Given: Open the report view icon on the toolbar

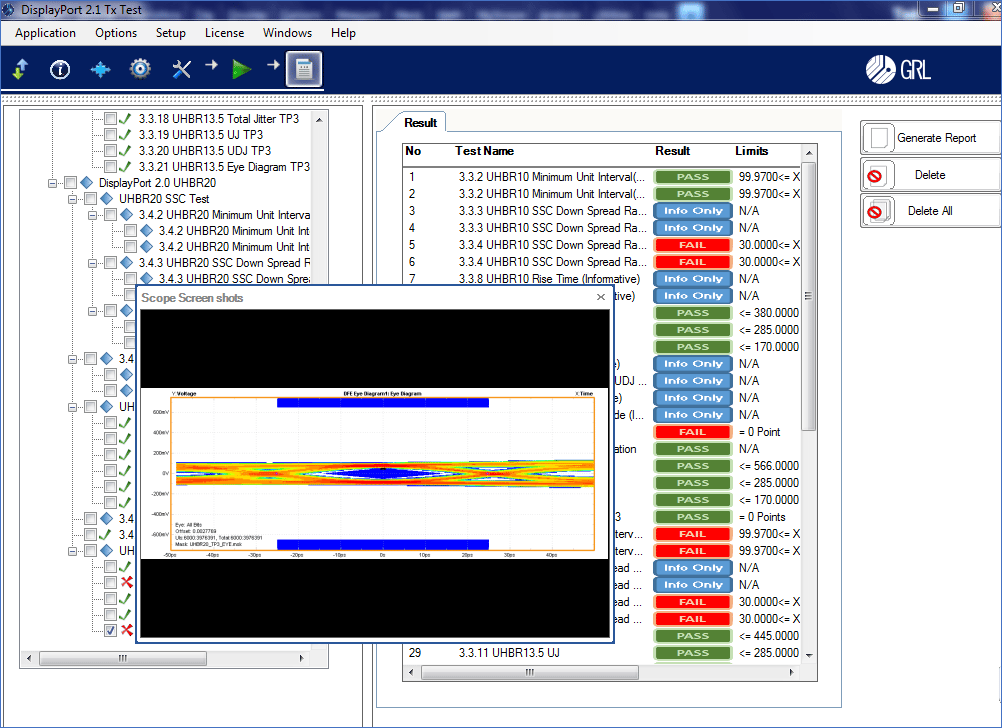Looking at the screenshot, I should point(303,69).
